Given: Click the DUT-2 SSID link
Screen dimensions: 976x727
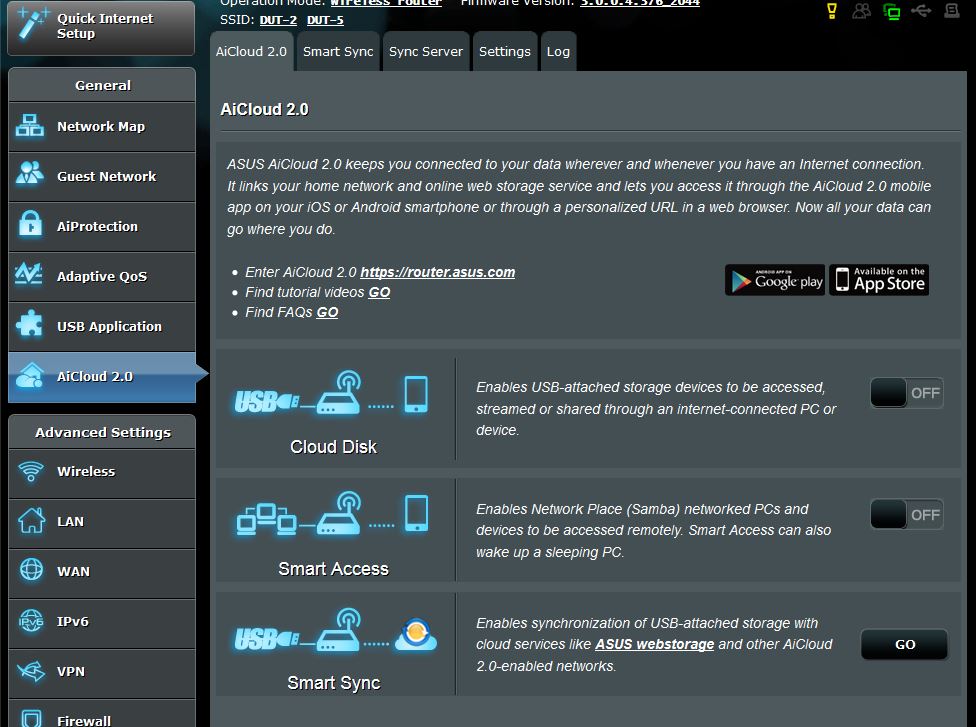Looking at the screenshot, I should tap(278, 20).
